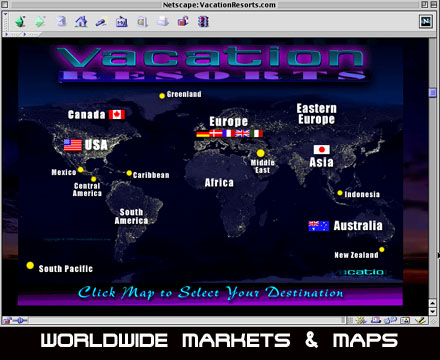
Task: Expand the second collapsed toolbar tab
Action: coord(31,34)
